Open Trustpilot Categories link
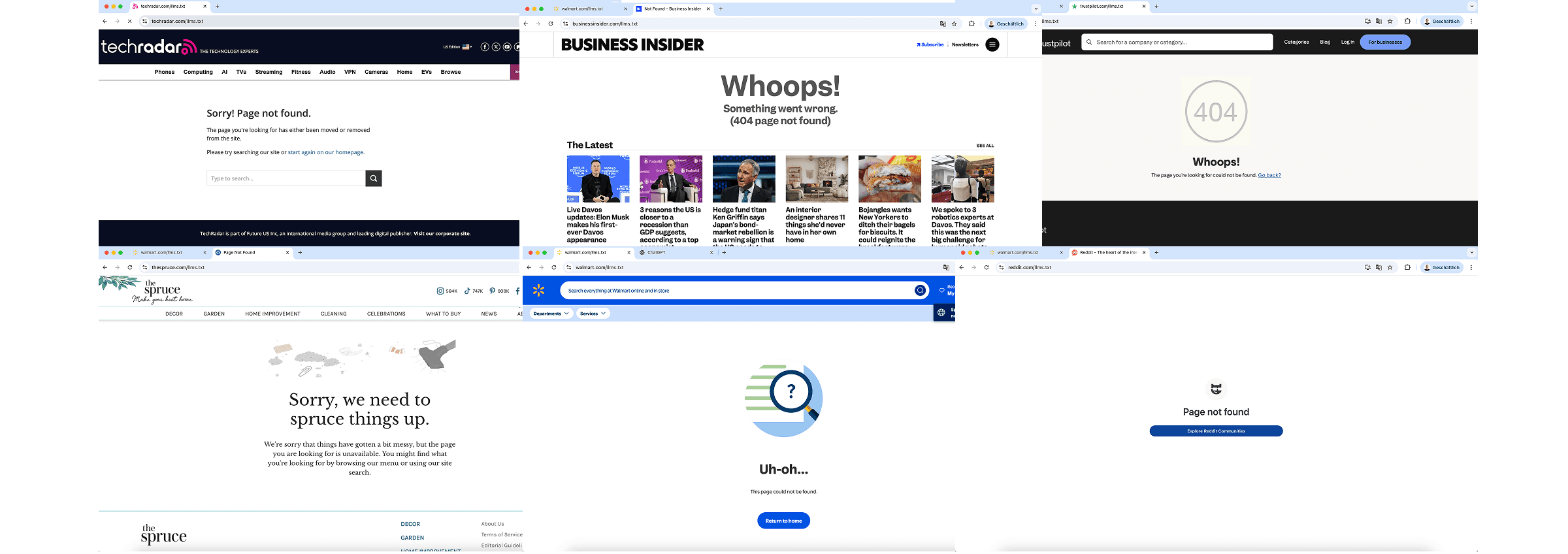1568x554 pixels. pos(1296,42)
